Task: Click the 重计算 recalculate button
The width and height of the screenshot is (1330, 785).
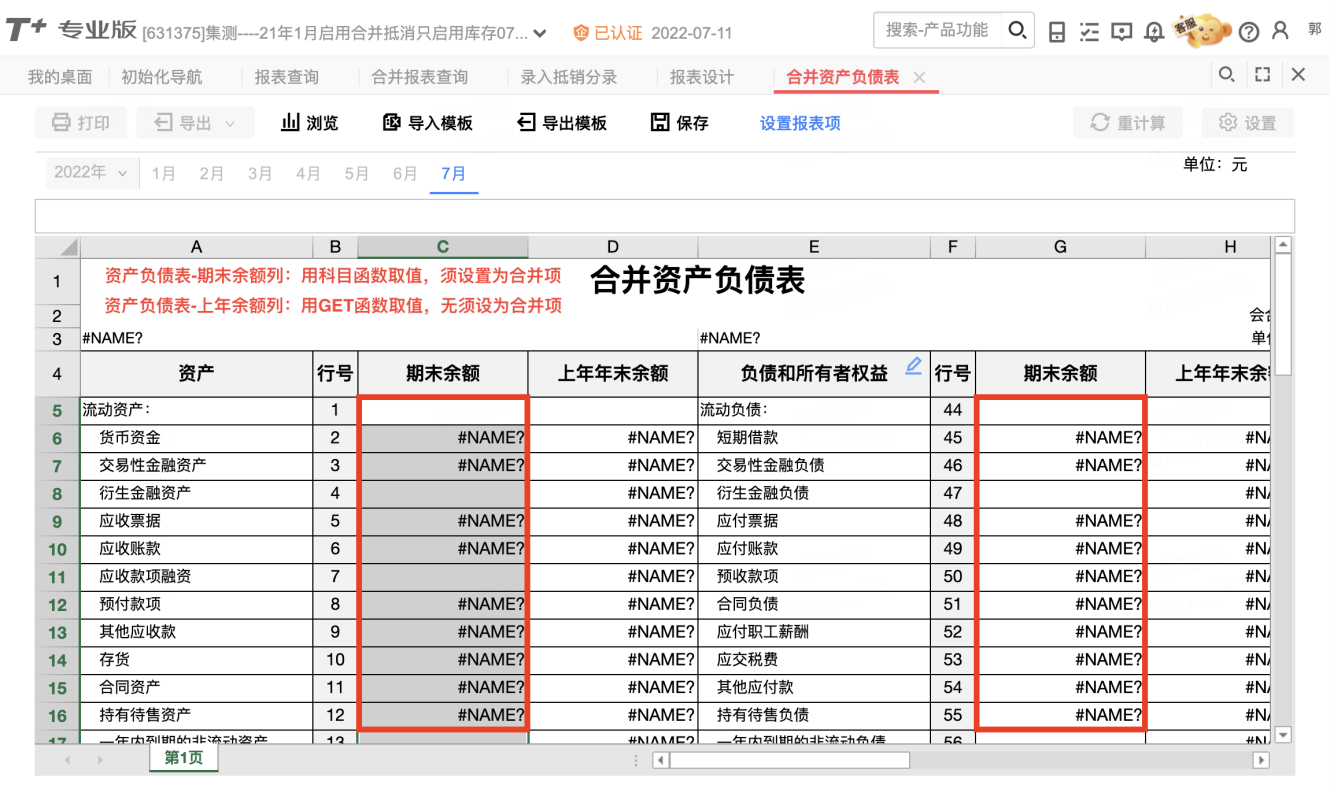Action: pos(1128,123)
